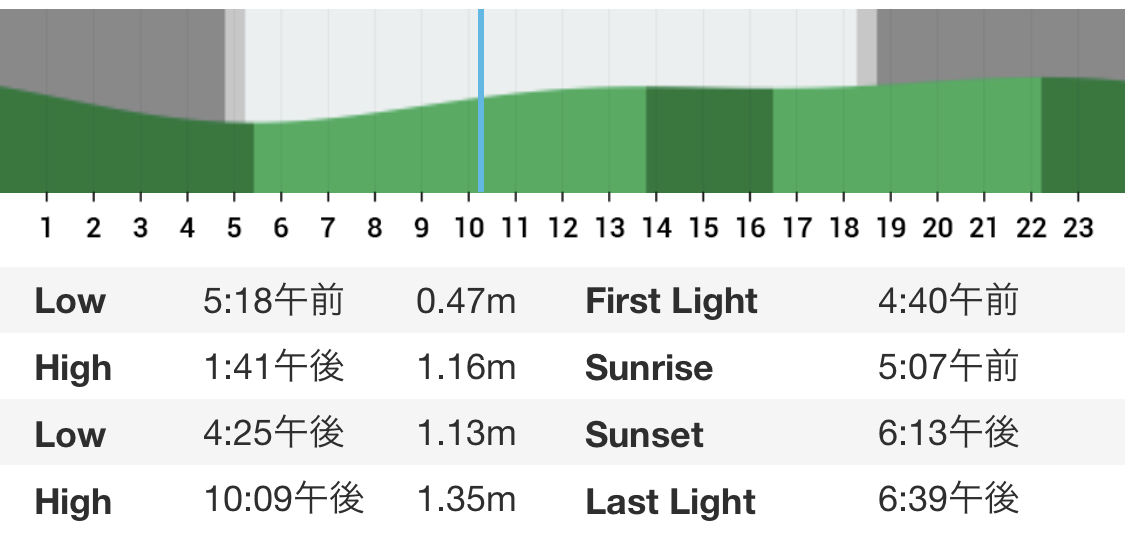This screenshot has height=545, width=1125.
Task: Click the Sunset label
Action: pos(644,435)
